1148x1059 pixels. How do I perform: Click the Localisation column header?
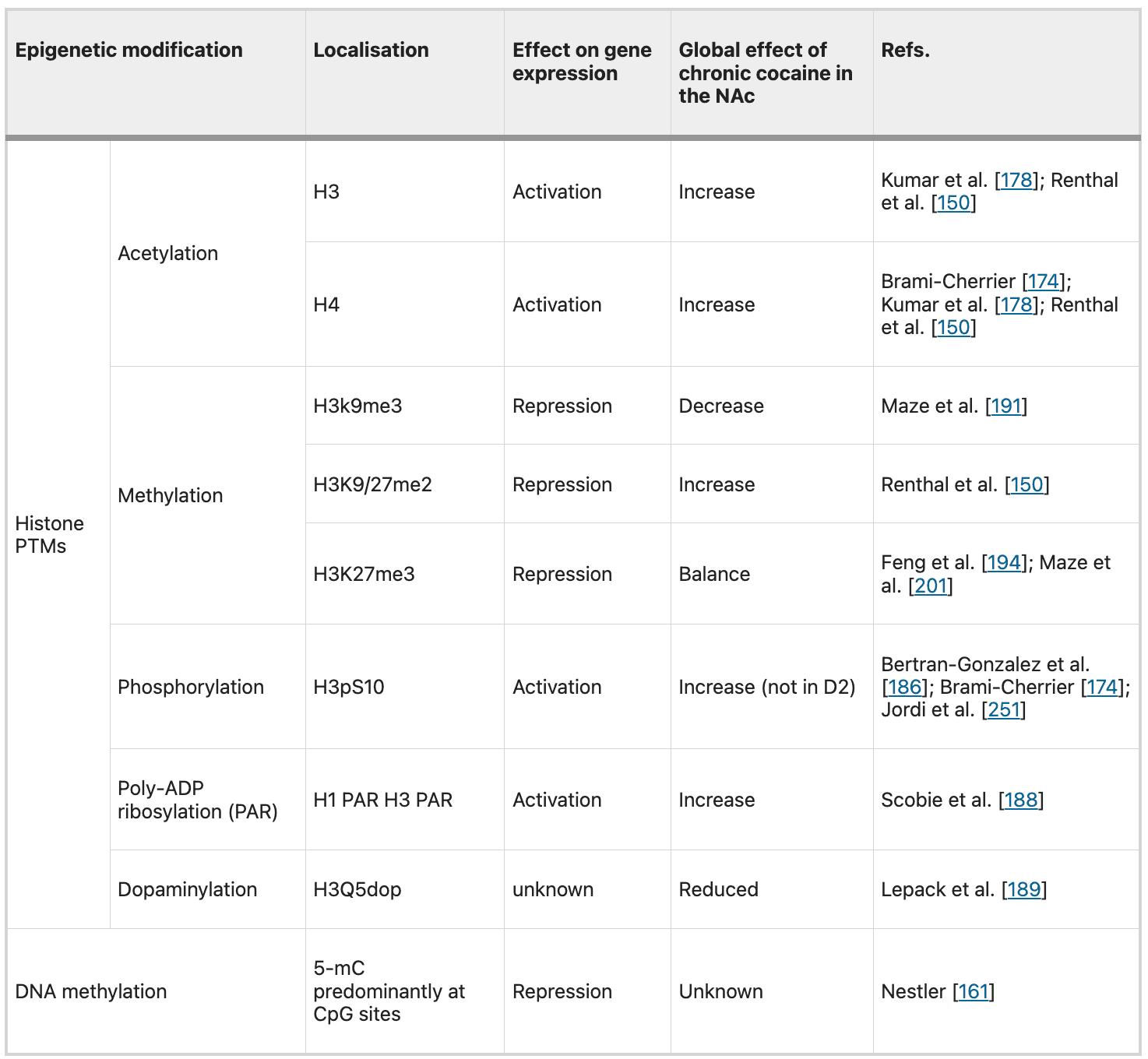pyautogui.click(x=371, y=50)
